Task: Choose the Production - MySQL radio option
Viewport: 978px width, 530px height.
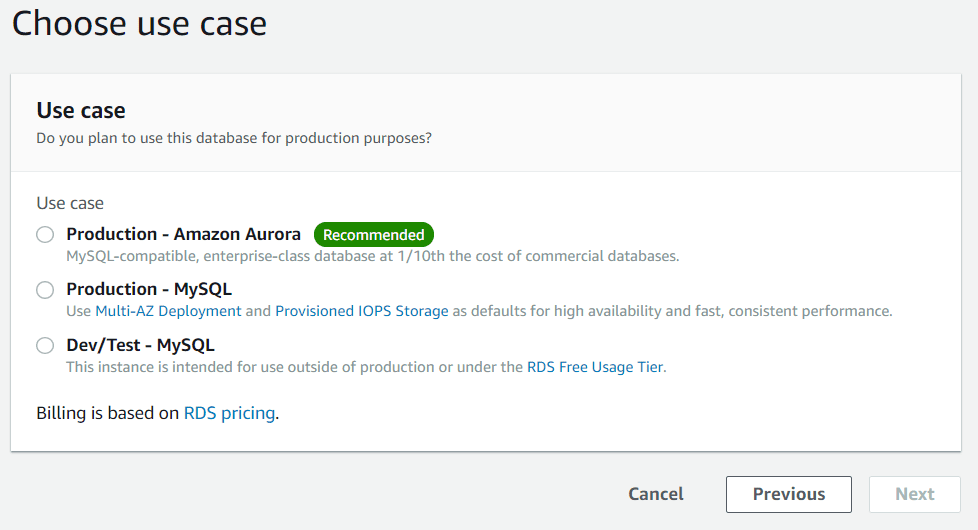Action: pos(45,290)
